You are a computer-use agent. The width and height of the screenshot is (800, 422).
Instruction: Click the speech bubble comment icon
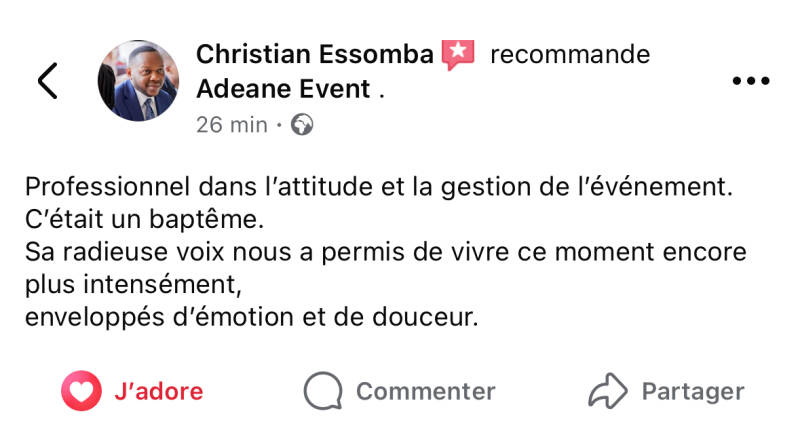(x=322, y=391)
